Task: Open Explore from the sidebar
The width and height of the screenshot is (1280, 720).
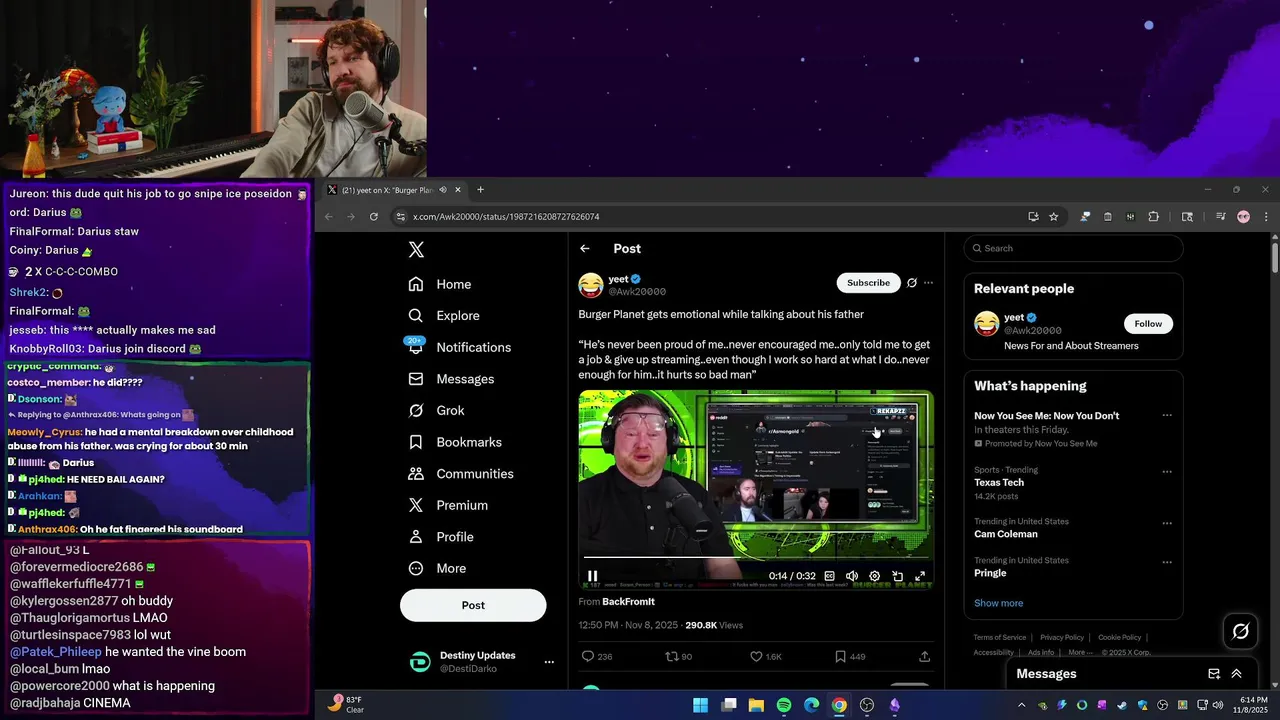Action: [443, 315]
